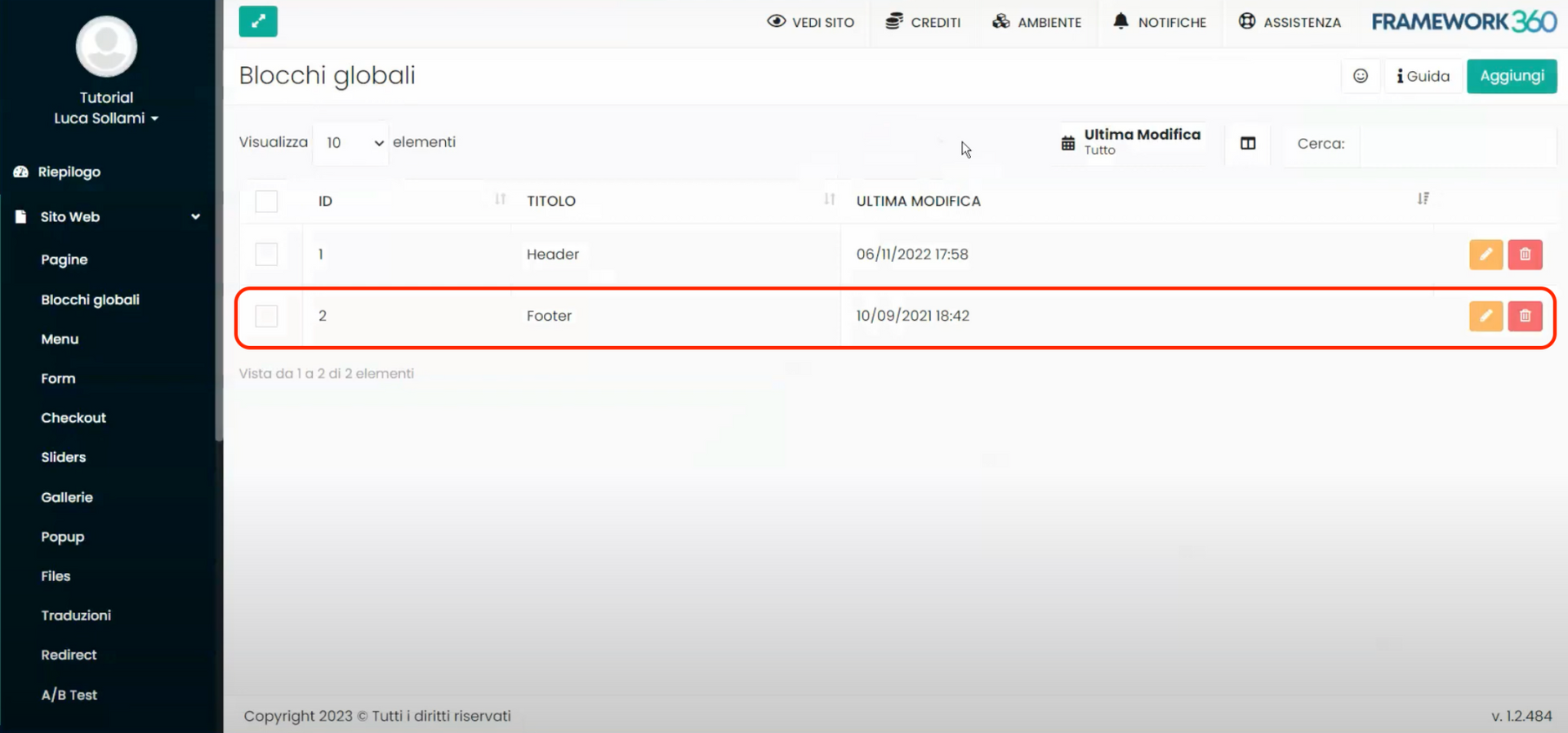1568x733 pixels.
Task: Click the green fullscreen expand icon
Action: tap(258, 21)
